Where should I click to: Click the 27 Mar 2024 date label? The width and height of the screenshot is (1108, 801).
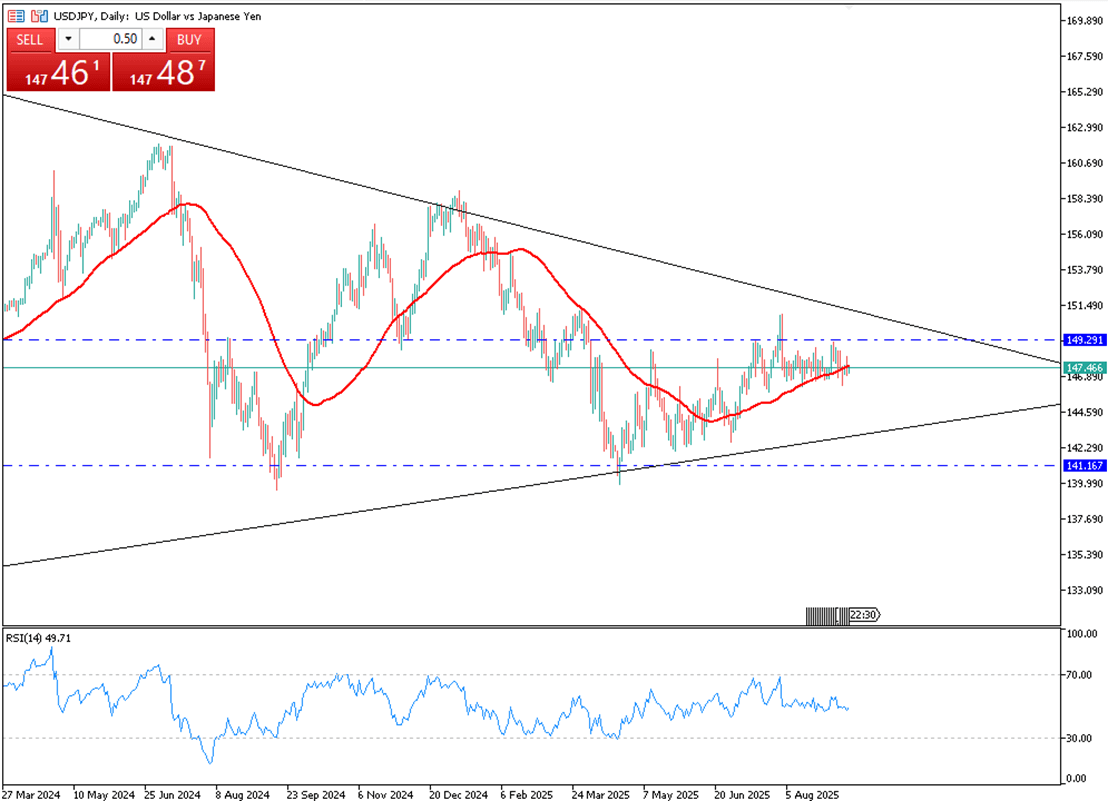click(32, 794)
